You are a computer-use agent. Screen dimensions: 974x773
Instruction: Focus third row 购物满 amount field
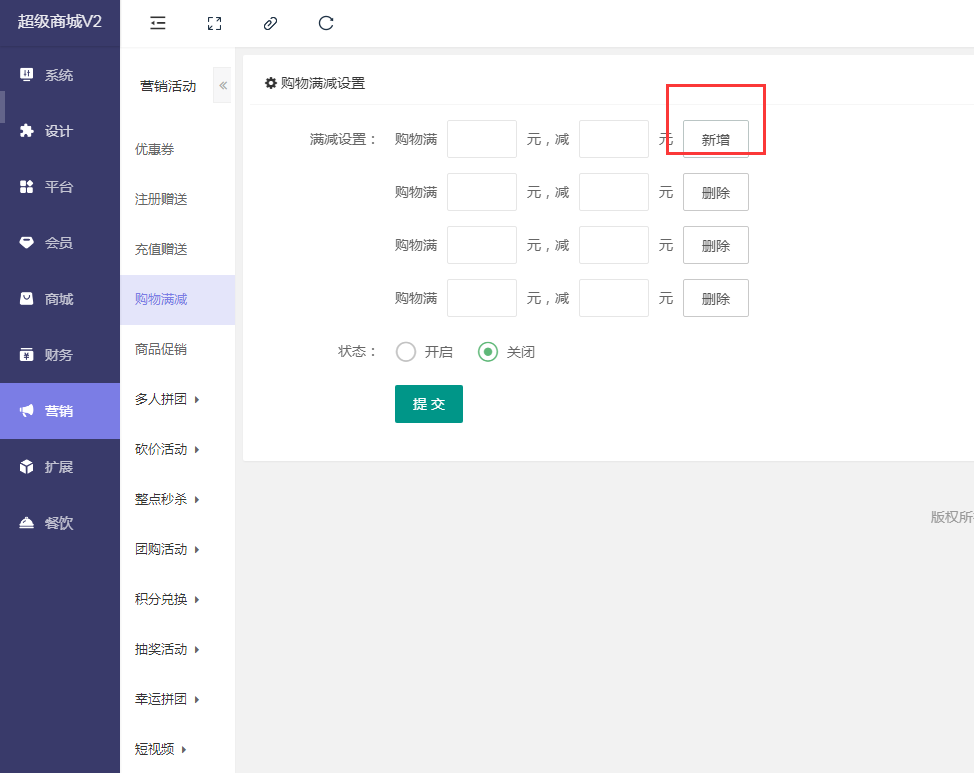[482, 245]
